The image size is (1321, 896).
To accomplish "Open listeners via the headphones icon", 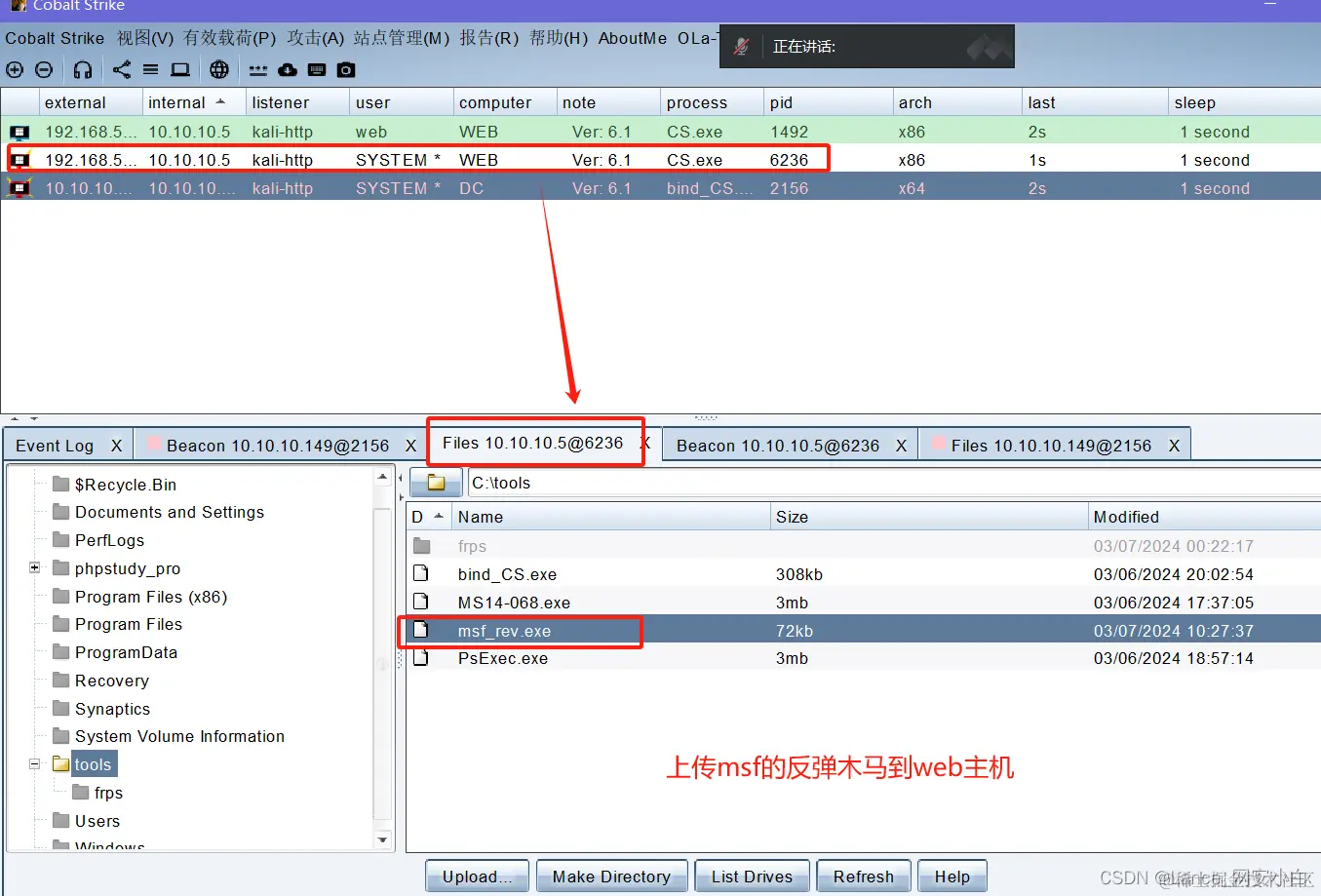I will [x=83, y=69].
